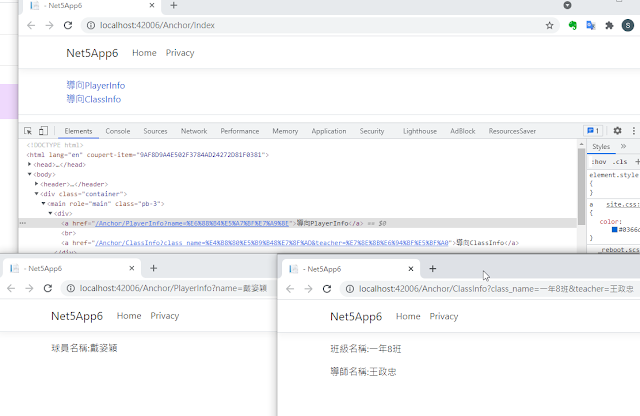This screenshot has width=640, height=416.
Task: Toggle the .cls class editor button
Action: (620, 162)
